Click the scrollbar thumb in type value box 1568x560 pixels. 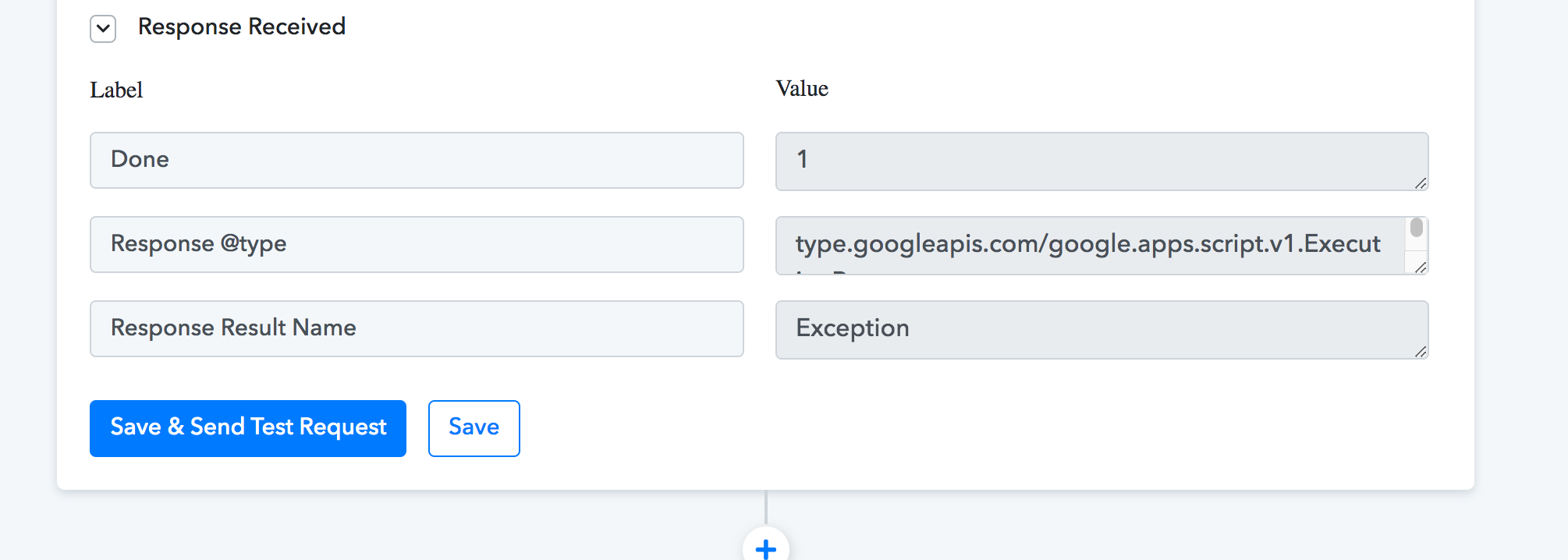click(x=1417, y=228)
